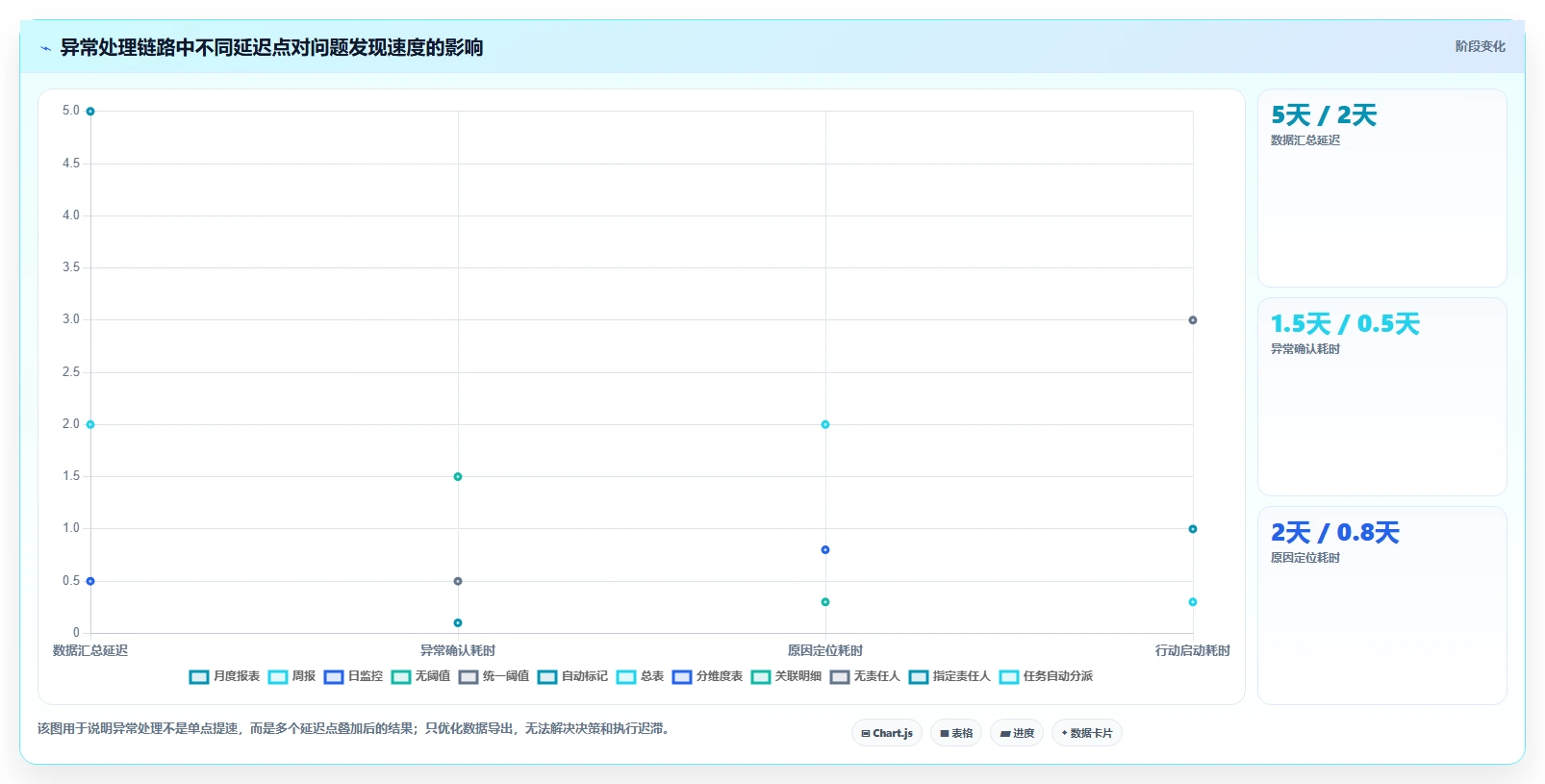1545x784 pixels.
Task: Toggle the 总表 legend entry
Action: click(641, 676)
